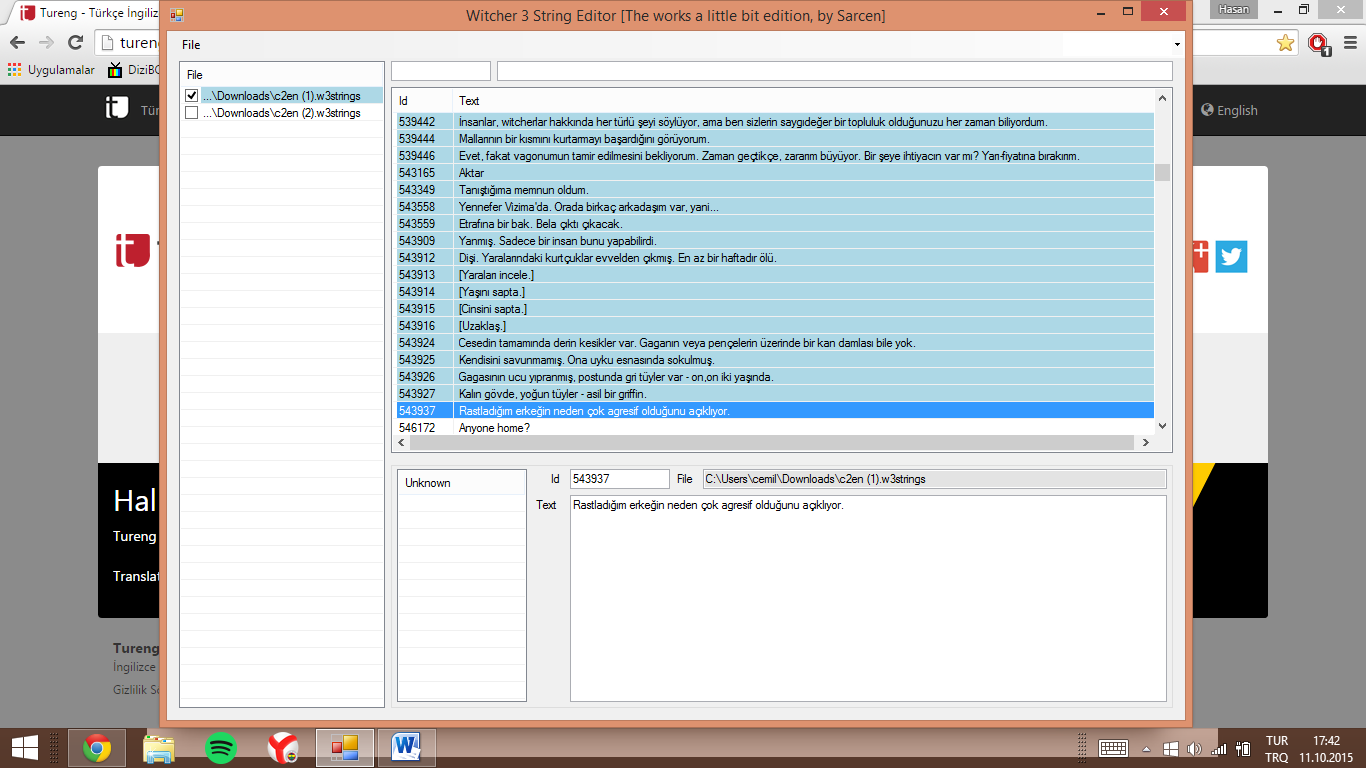Switch Tureng language to English
Viewport: 1366px width, 768px height.
pyautogui.click(x=1230, y=110)
